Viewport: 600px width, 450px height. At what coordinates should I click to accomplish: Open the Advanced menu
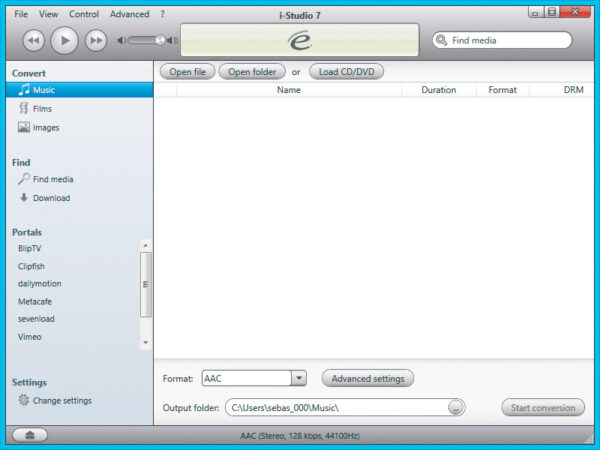(x=129, y=14)
